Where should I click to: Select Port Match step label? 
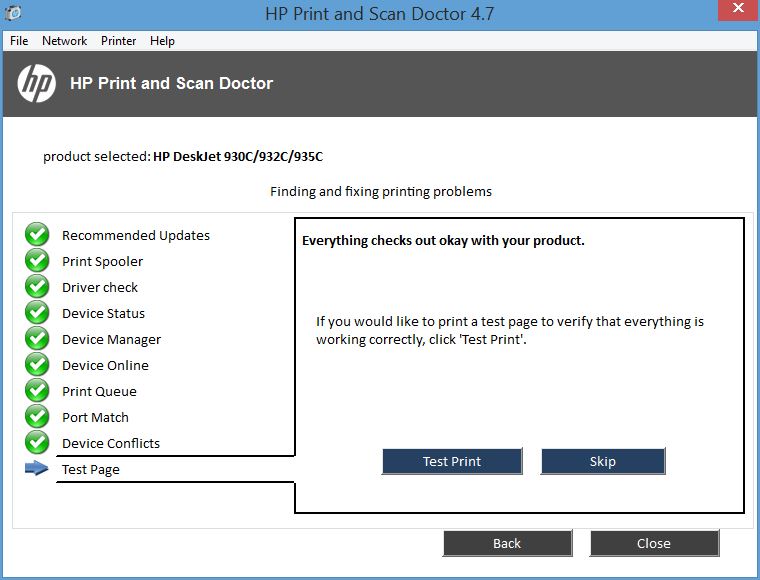pos(95,417)
